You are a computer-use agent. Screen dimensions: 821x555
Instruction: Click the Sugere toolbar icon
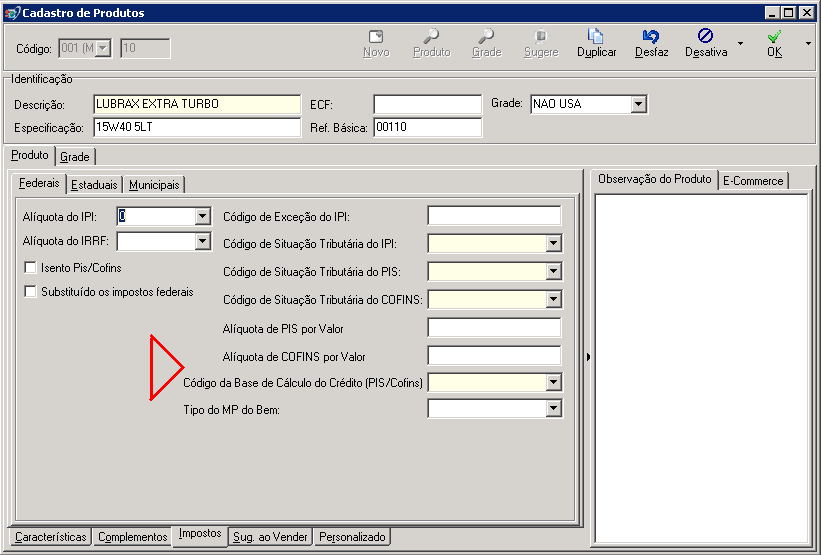(541, 37)
